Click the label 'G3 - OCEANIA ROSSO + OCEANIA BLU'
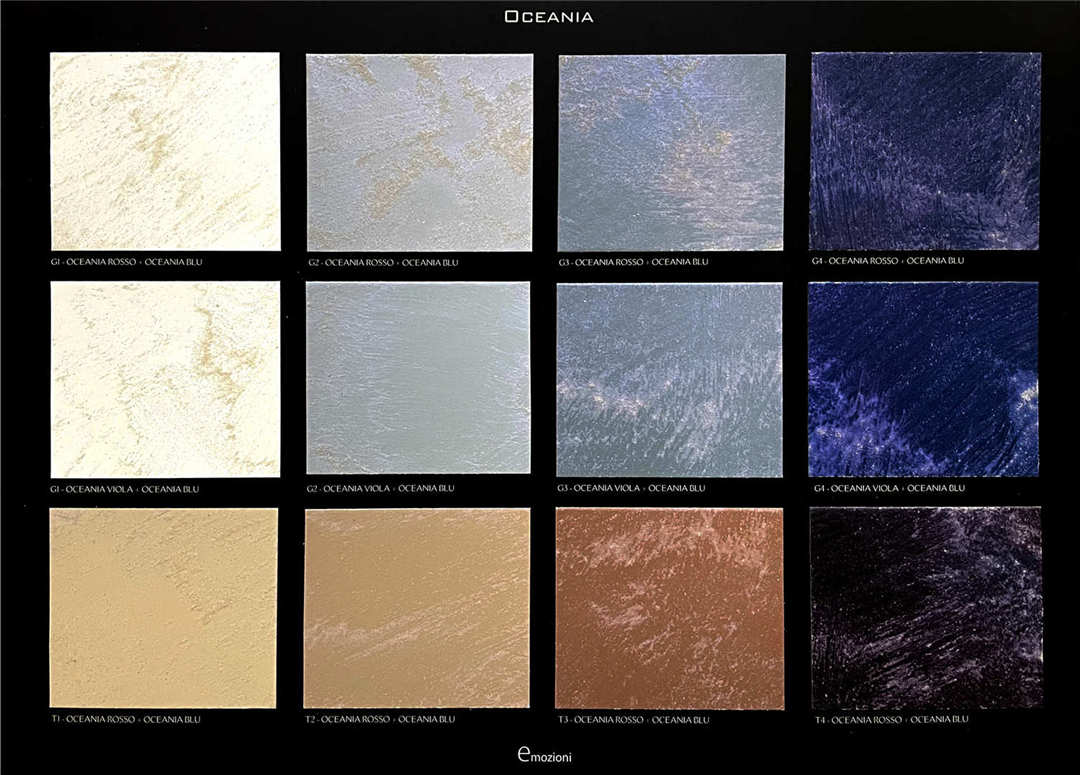 (x=634, y=262)
